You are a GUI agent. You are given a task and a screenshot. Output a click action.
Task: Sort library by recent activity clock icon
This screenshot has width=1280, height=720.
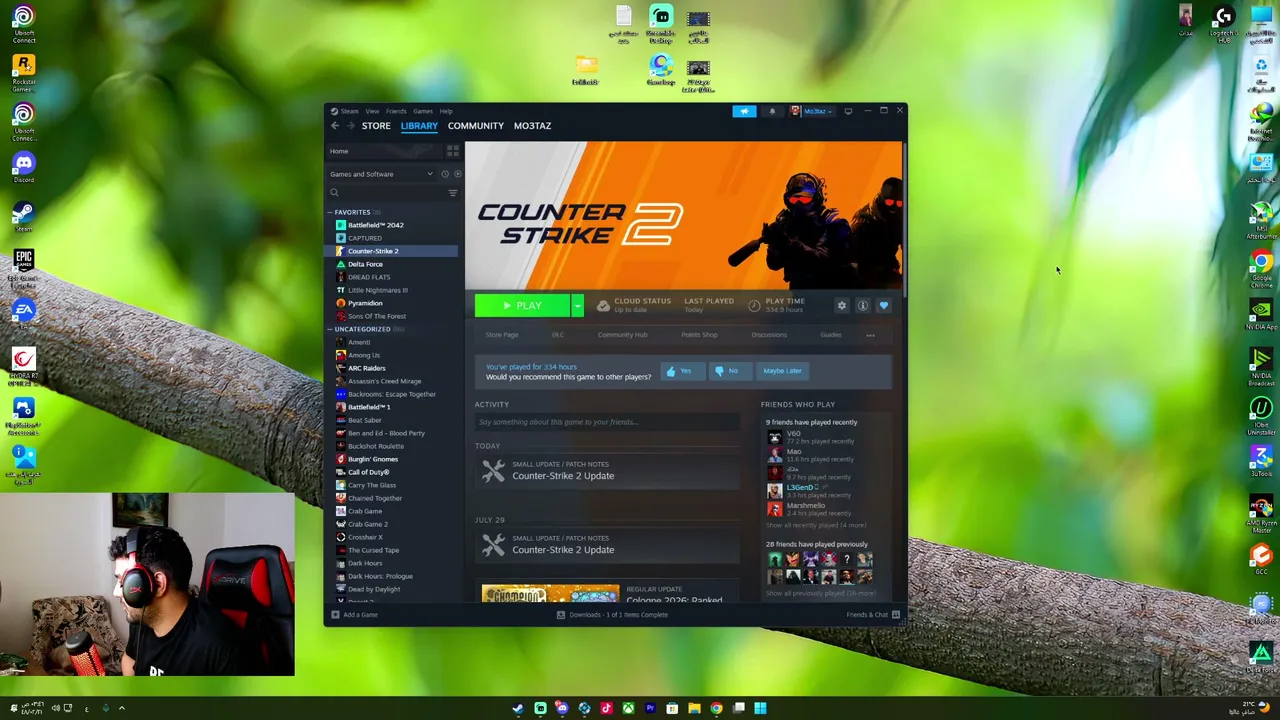click(445, 174)
